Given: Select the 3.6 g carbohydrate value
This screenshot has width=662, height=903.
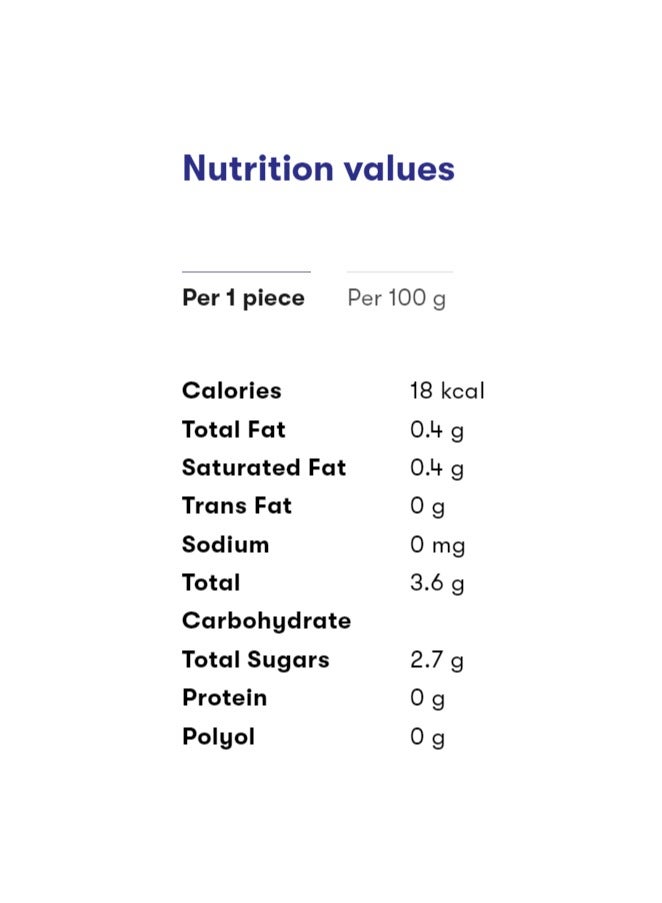Looking at the screenshot, I should click(437, 583).
